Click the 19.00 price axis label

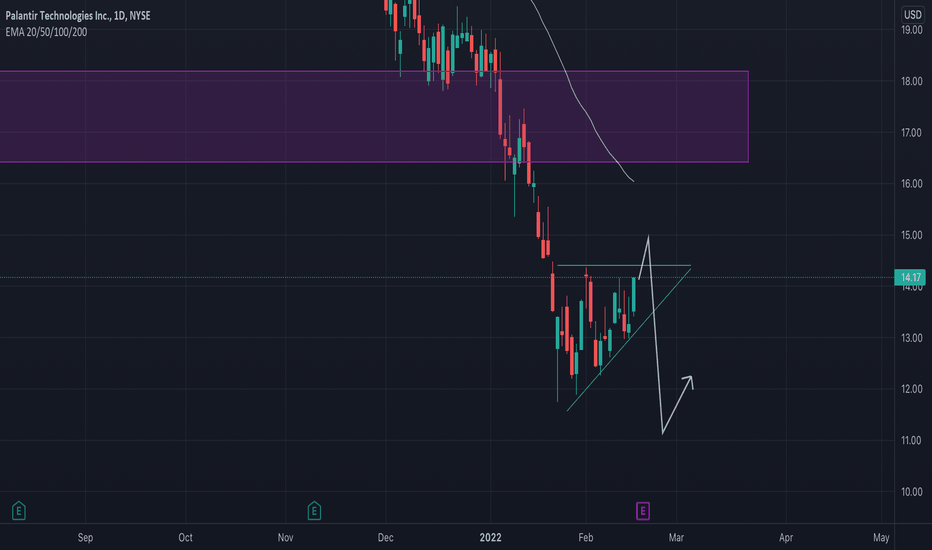pos(912,30)
